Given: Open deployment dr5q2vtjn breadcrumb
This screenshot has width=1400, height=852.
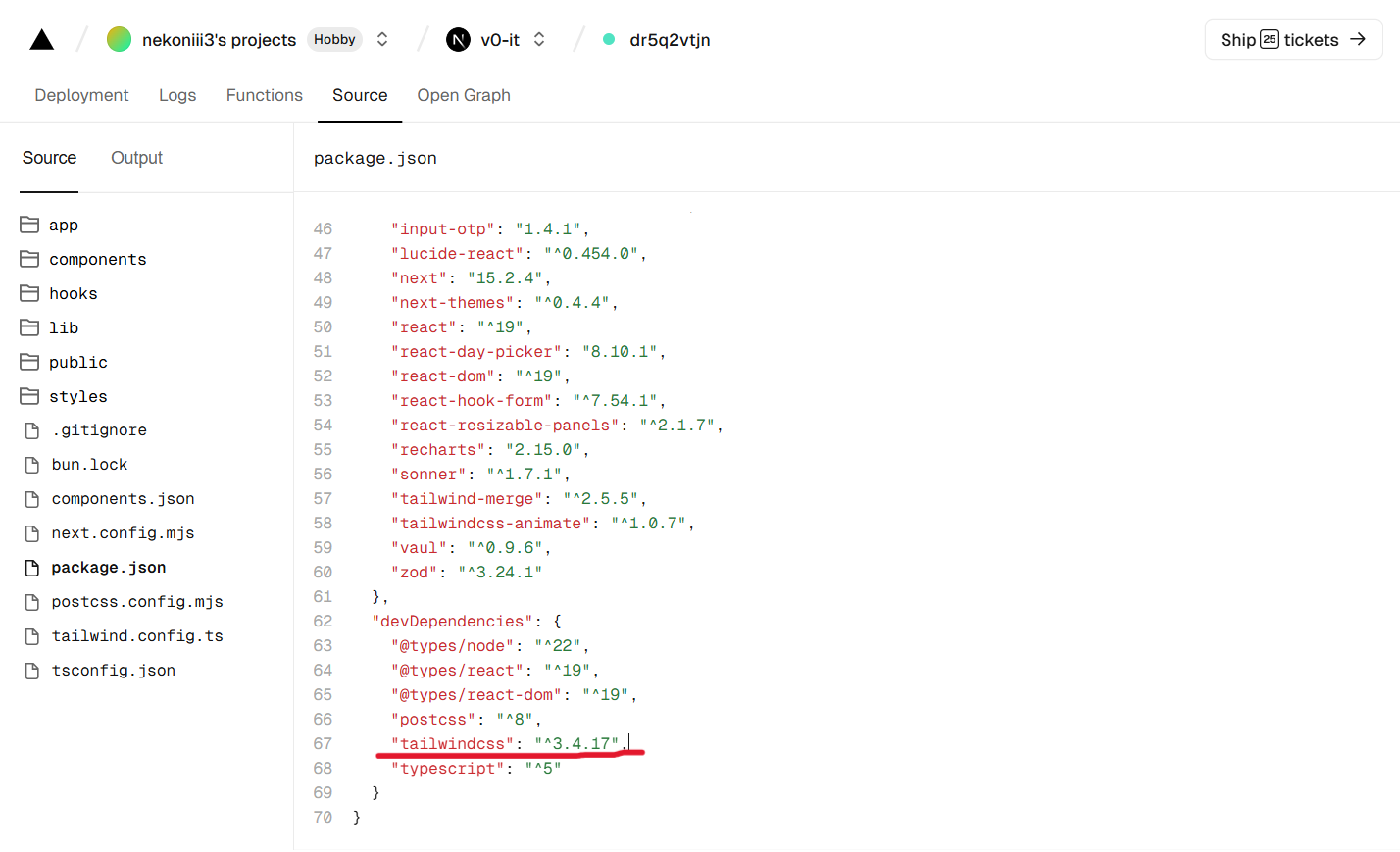Looking at the screenshot, I should pos(670,40).
